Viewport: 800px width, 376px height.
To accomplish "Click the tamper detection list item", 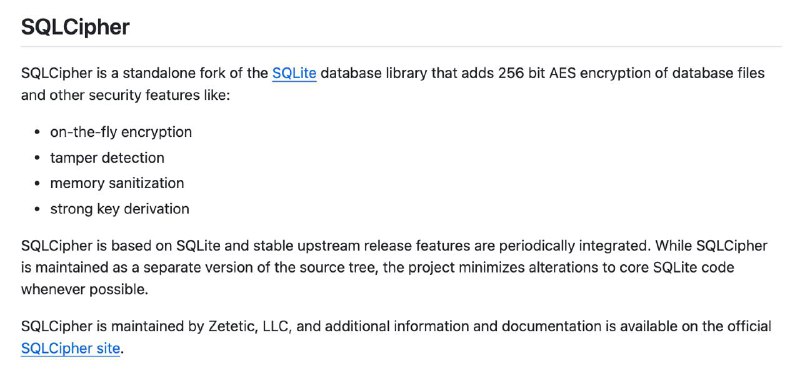I will (x=107, y=158).
